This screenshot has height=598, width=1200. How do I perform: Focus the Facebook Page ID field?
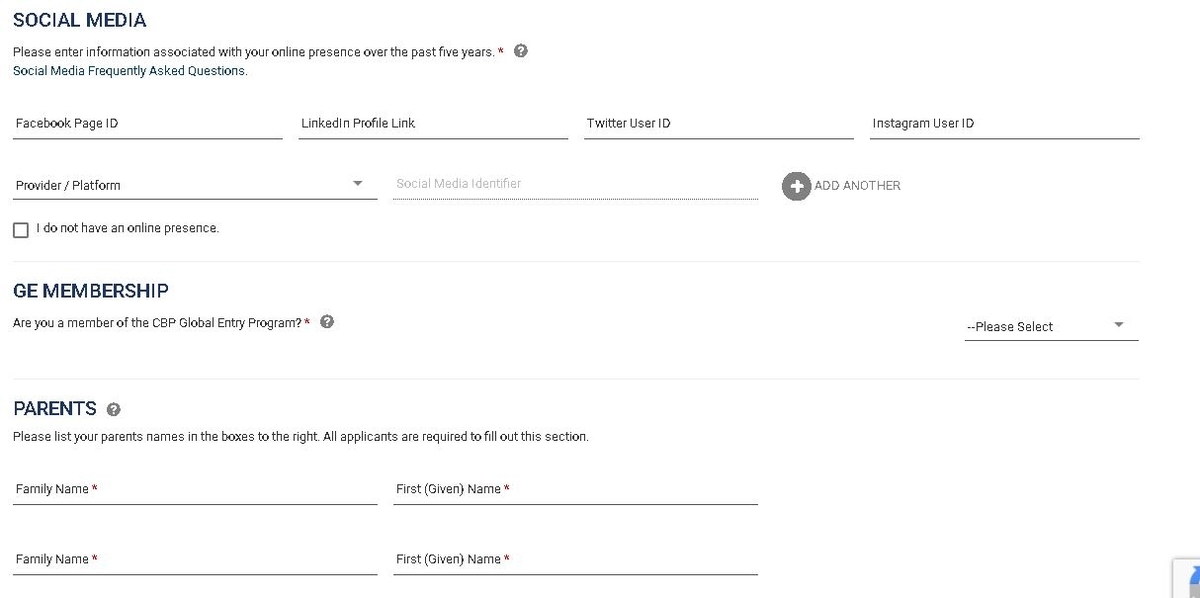point(148,124)
